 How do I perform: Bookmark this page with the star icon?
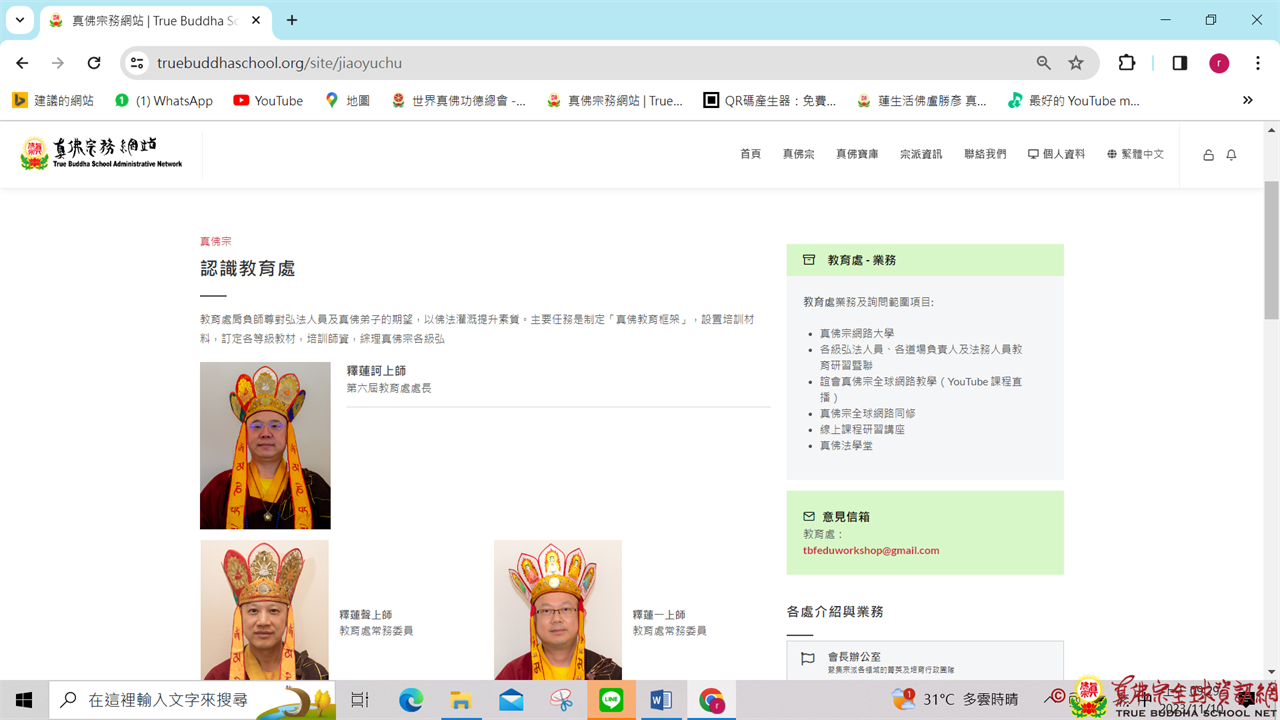click(1076, 63)
